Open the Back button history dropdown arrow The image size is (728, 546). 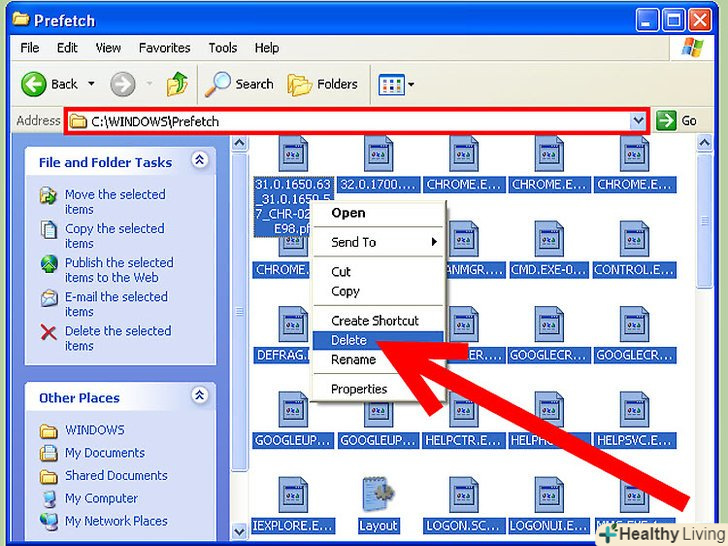point(92,84)
